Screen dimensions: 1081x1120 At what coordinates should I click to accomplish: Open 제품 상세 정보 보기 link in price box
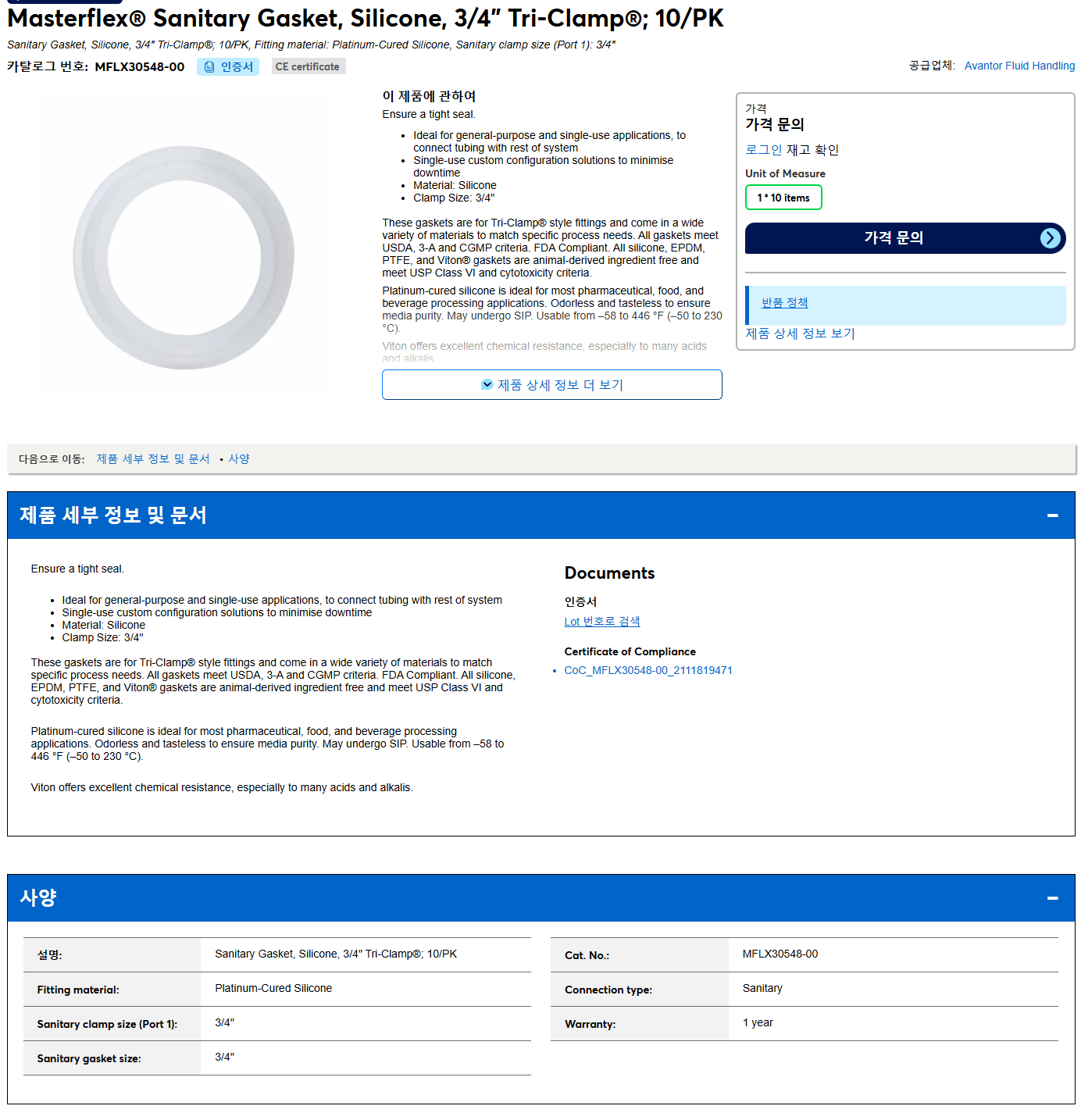coord(800,334)
